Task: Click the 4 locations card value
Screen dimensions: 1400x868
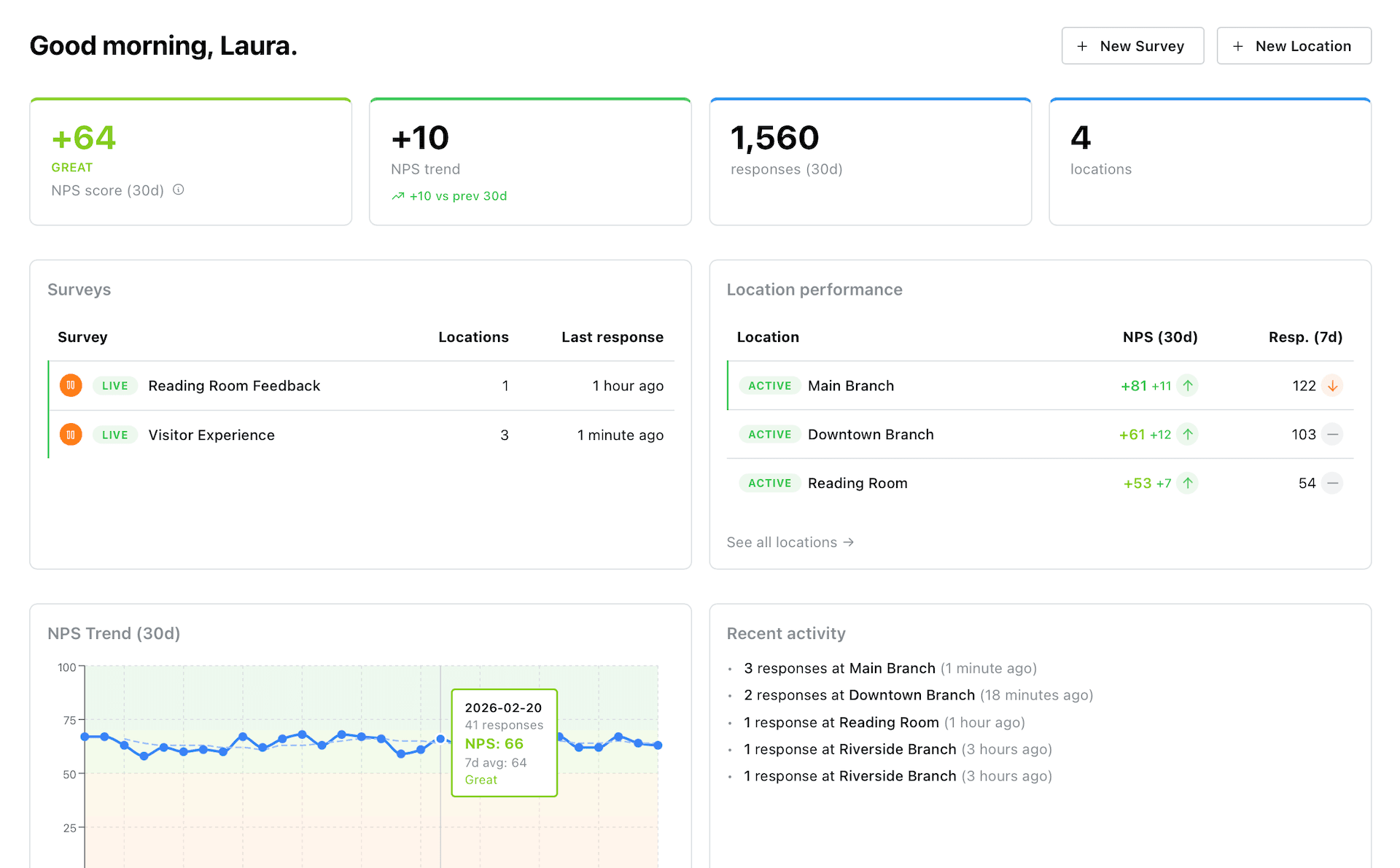Action: [1081, 138]
